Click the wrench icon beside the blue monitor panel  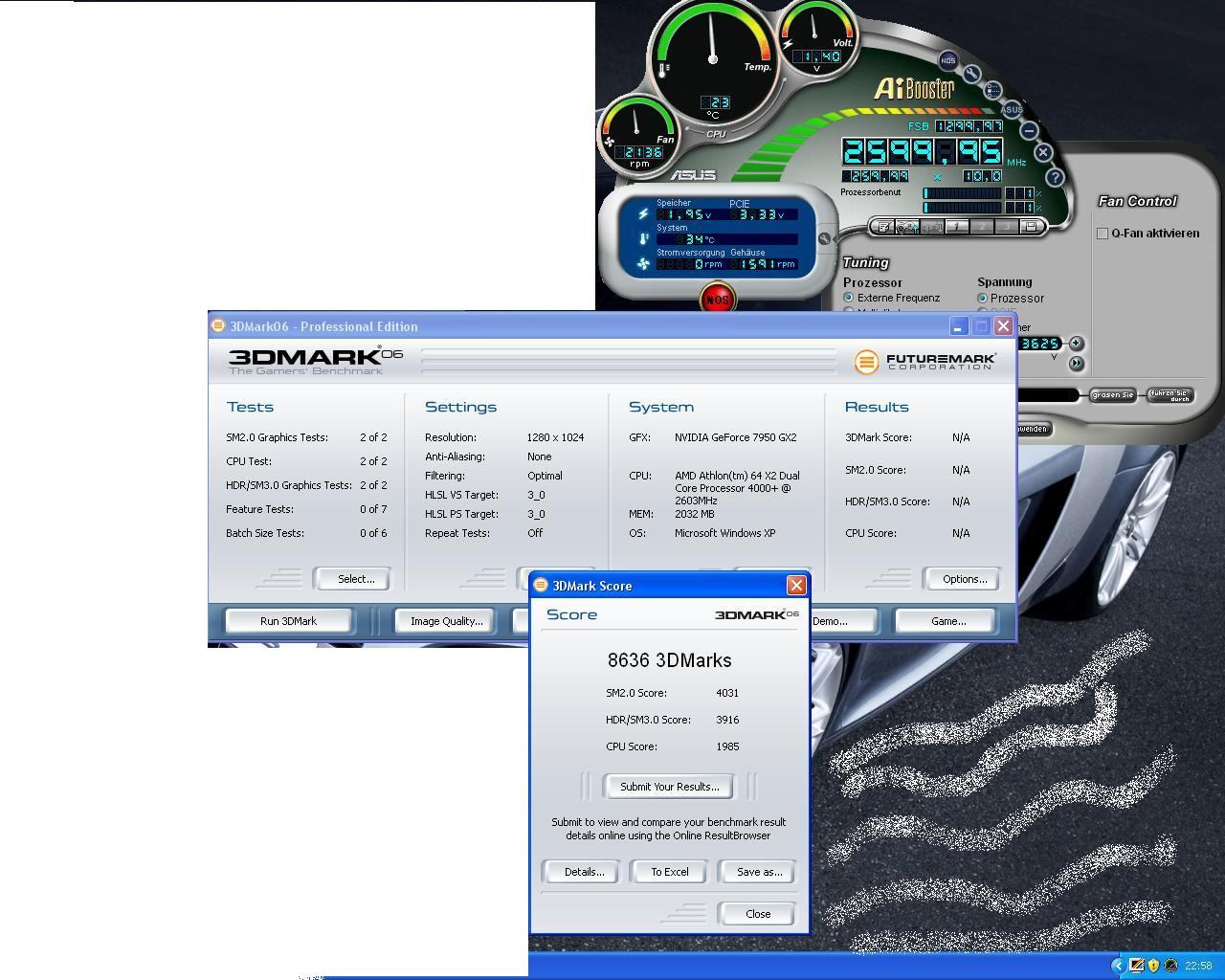pyautogui.click(x=824, y=238)
